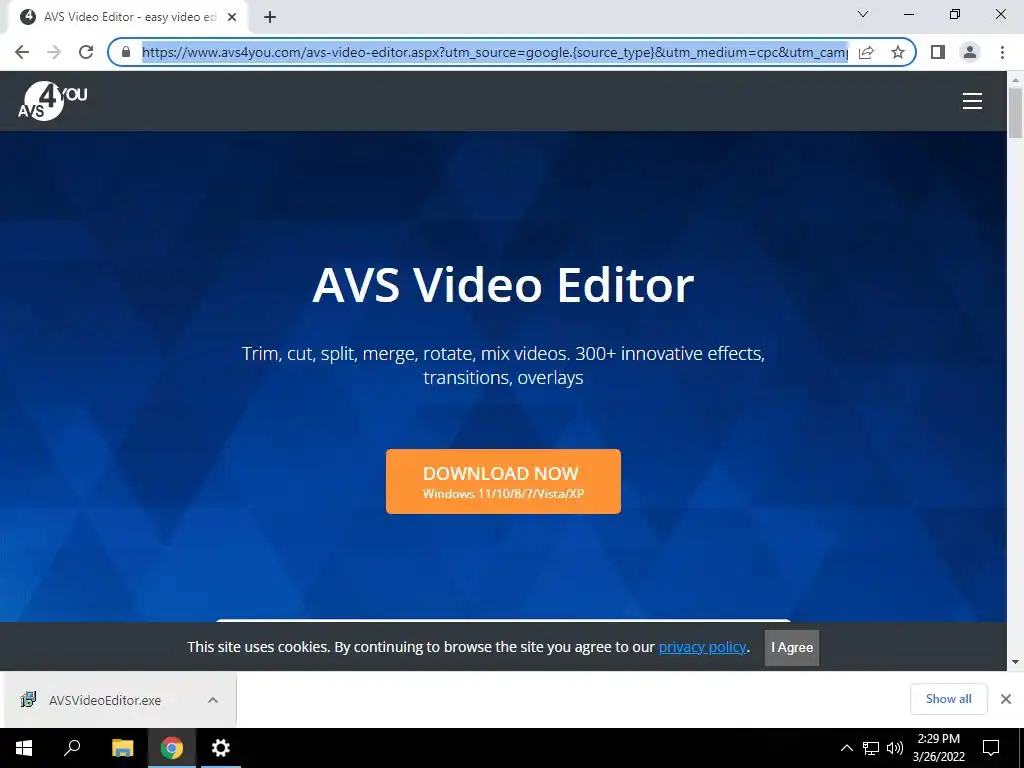Close the AVS Video Editor tab
Screen dimensions: 1024x768
232,17
